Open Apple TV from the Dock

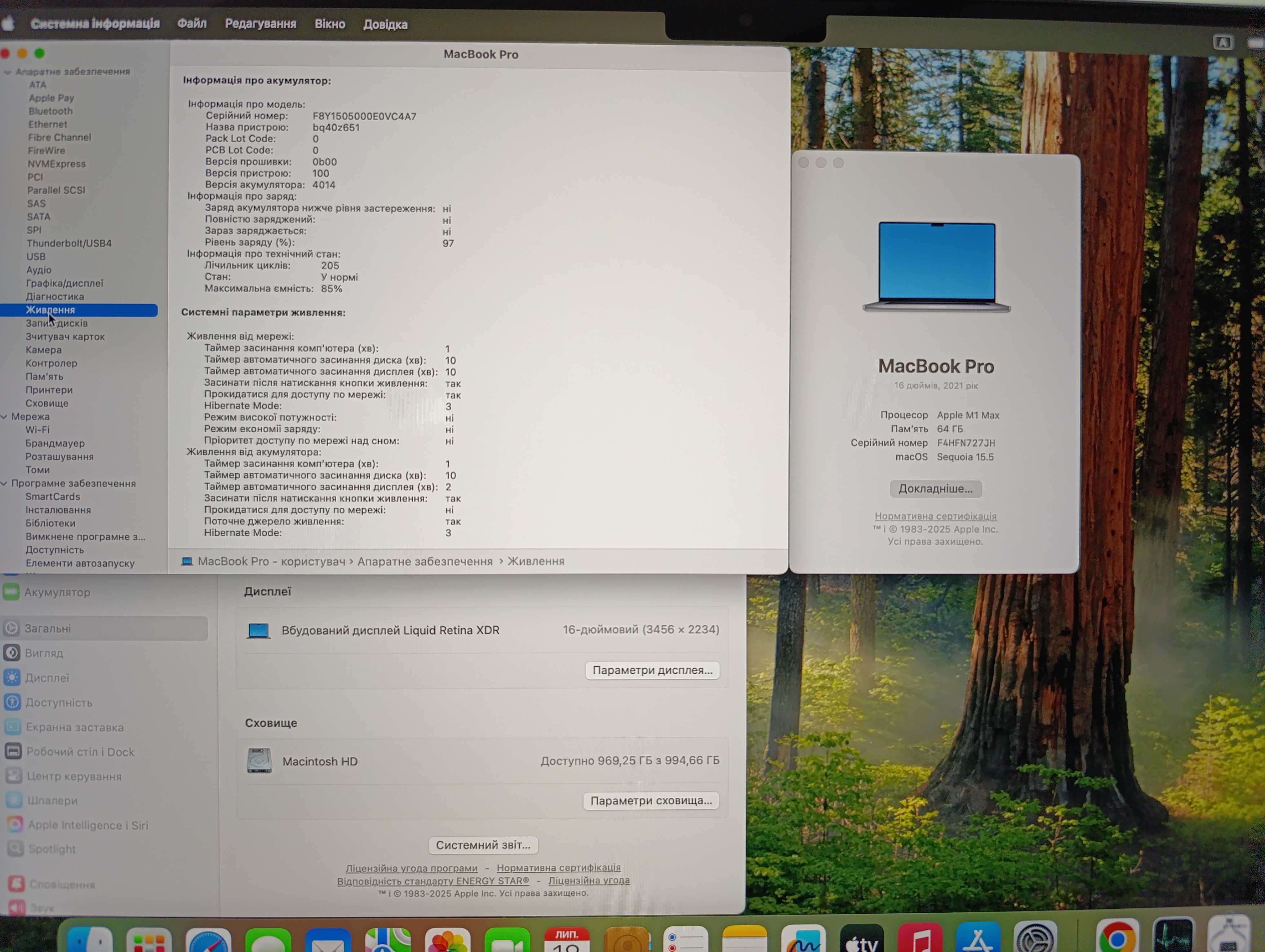coord(862,938)
